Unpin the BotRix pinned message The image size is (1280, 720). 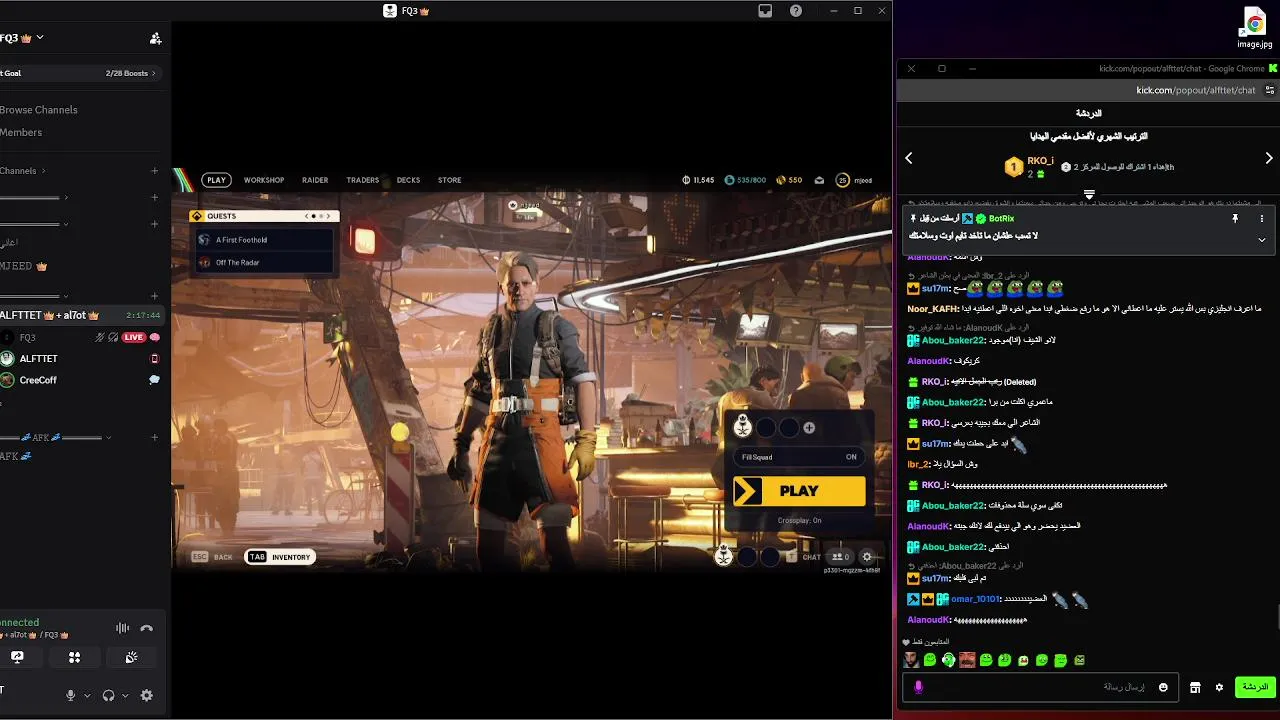pos(1235,218)
